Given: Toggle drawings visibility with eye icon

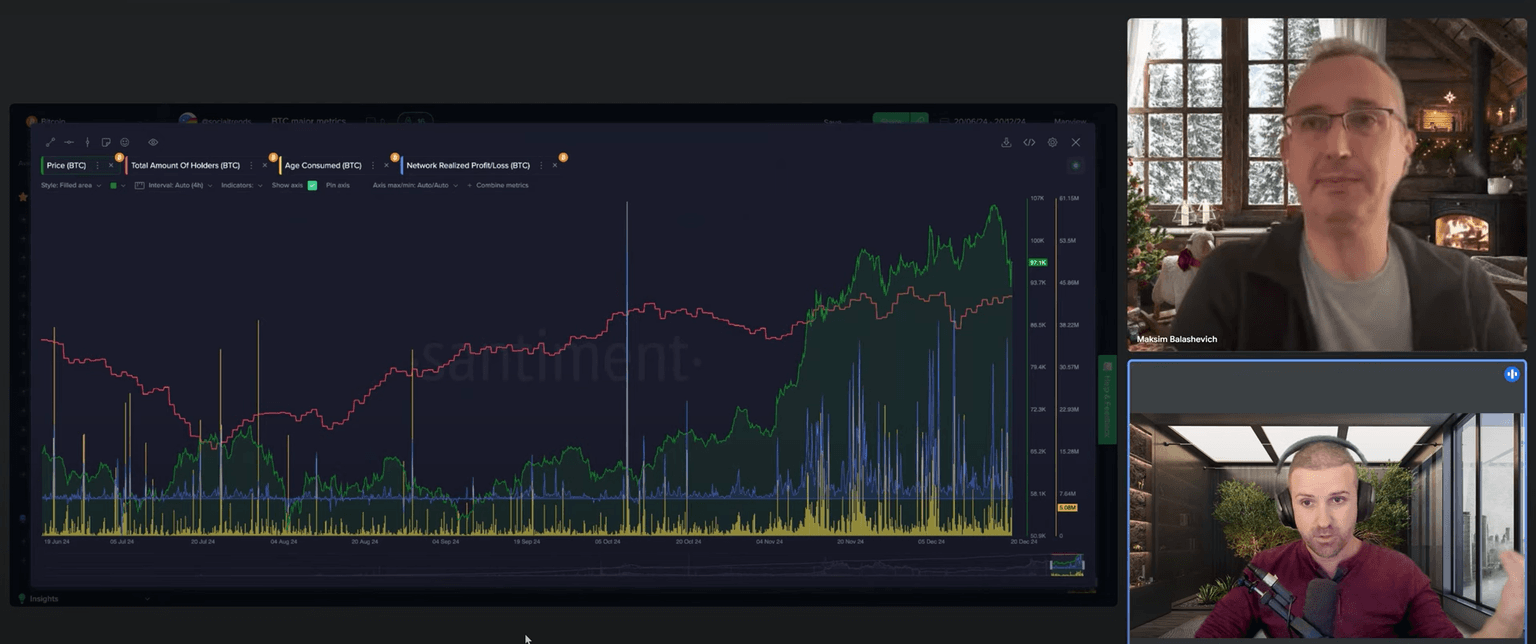Looking at the screenshot, I should (153, 143).
